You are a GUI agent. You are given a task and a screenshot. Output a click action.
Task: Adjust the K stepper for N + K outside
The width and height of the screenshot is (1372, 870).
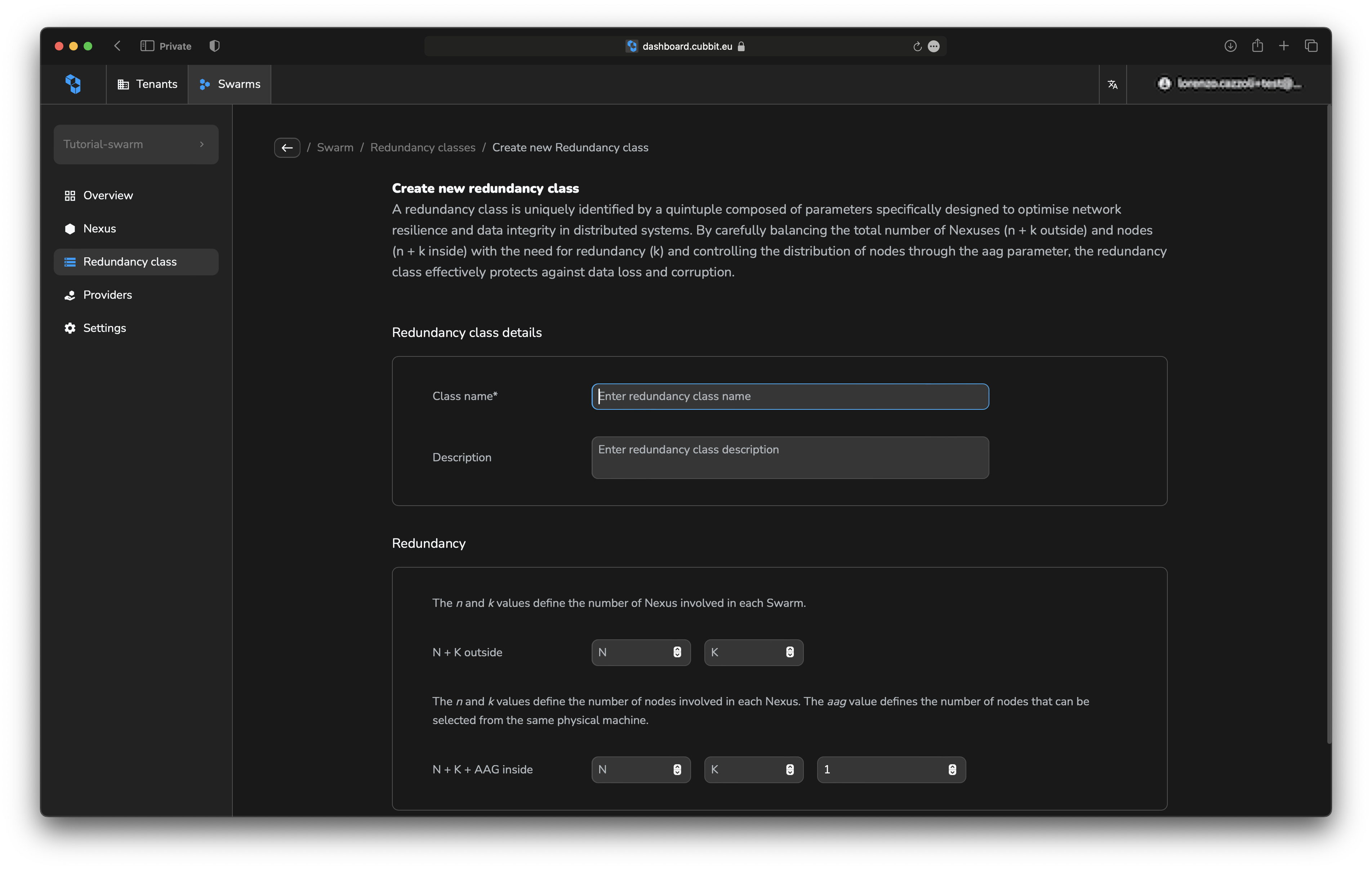coord(790,652)
